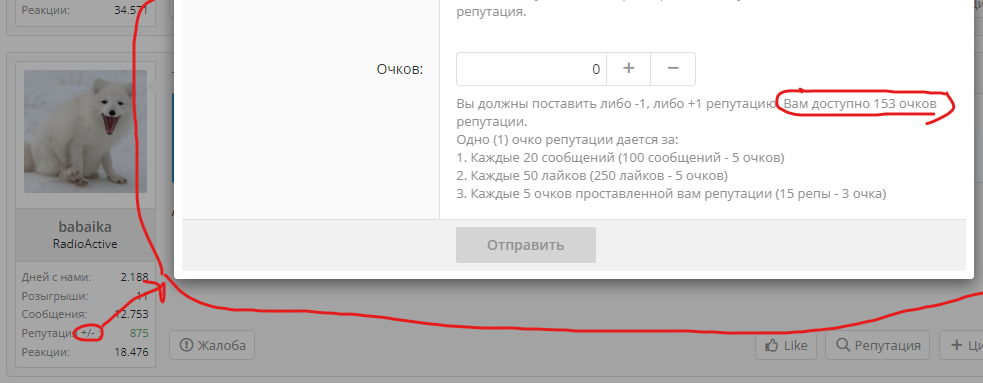This screenshot has height=383, width=983.
Task: Click text Одно (1) очко репутации дается за
Action: 568,139
